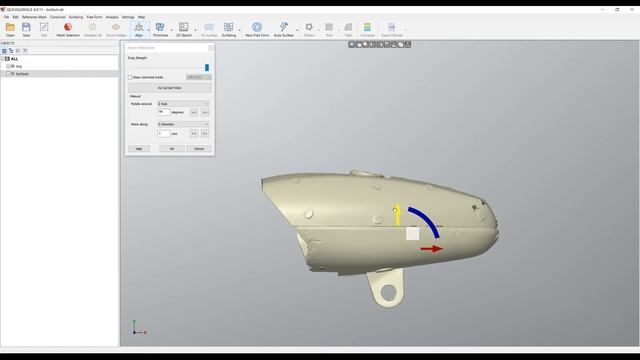Screen dimensions: 640x360
Task: Click the Pattern tool icon
Action: pyautogui.click(x=309, y=27)
